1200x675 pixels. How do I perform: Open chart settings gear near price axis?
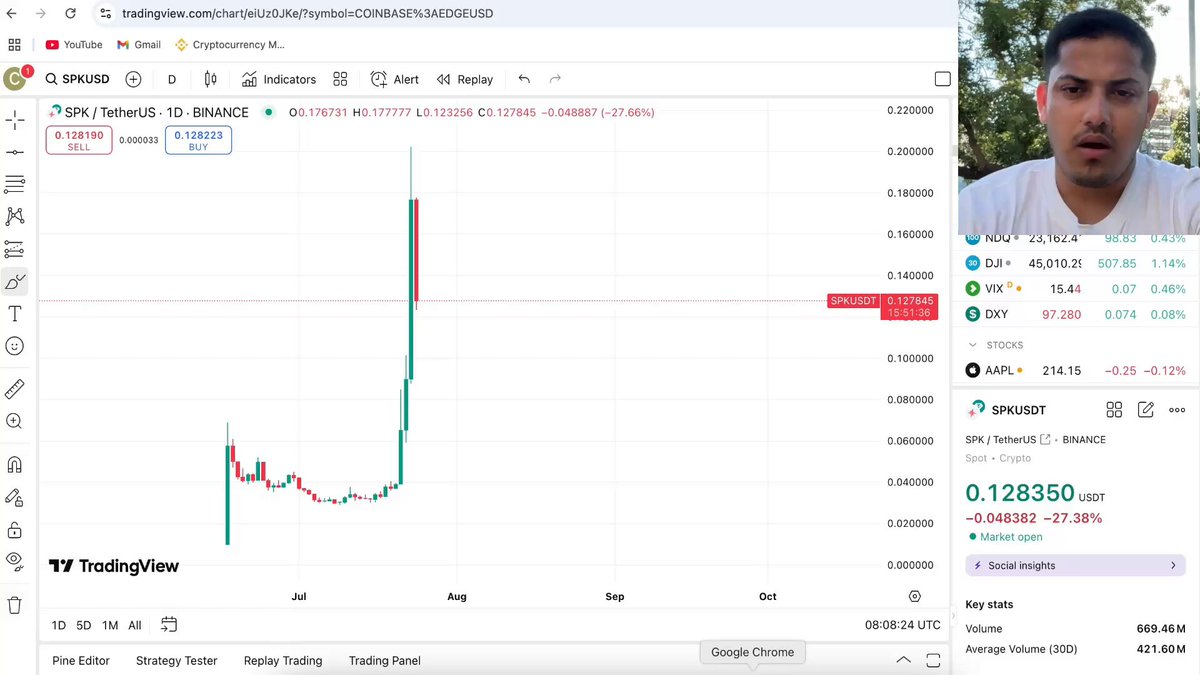click(x=914, y=596)
